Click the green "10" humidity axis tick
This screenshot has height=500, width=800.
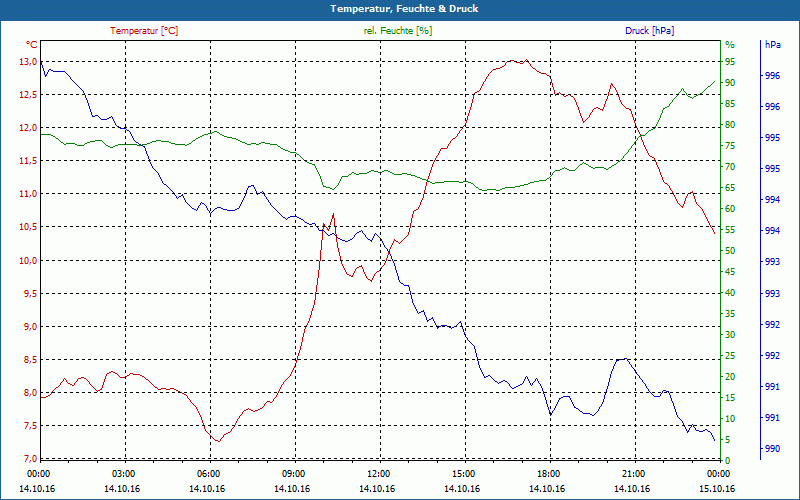(x=730, y=419)
